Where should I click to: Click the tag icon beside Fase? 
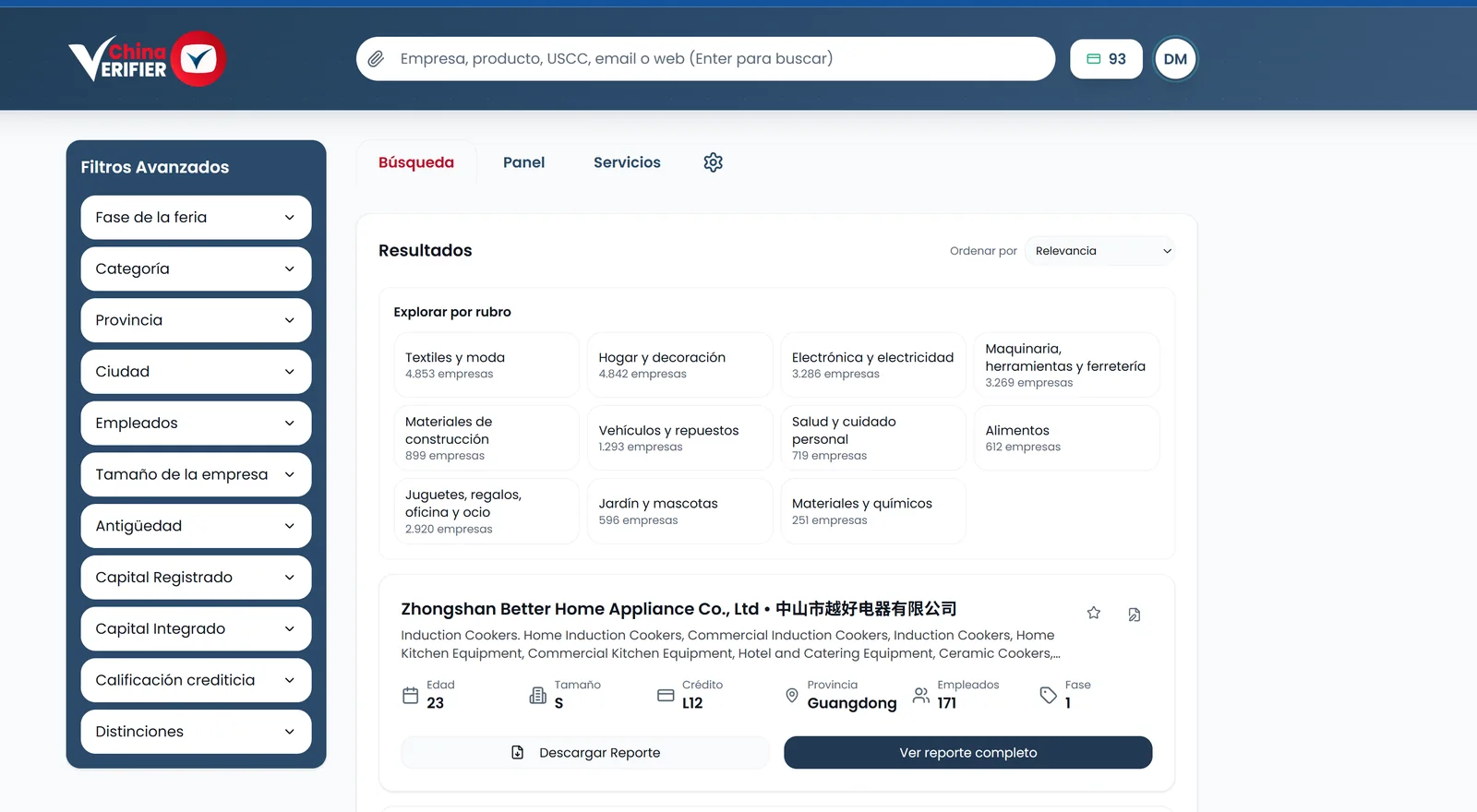(x=1049, y=695)
